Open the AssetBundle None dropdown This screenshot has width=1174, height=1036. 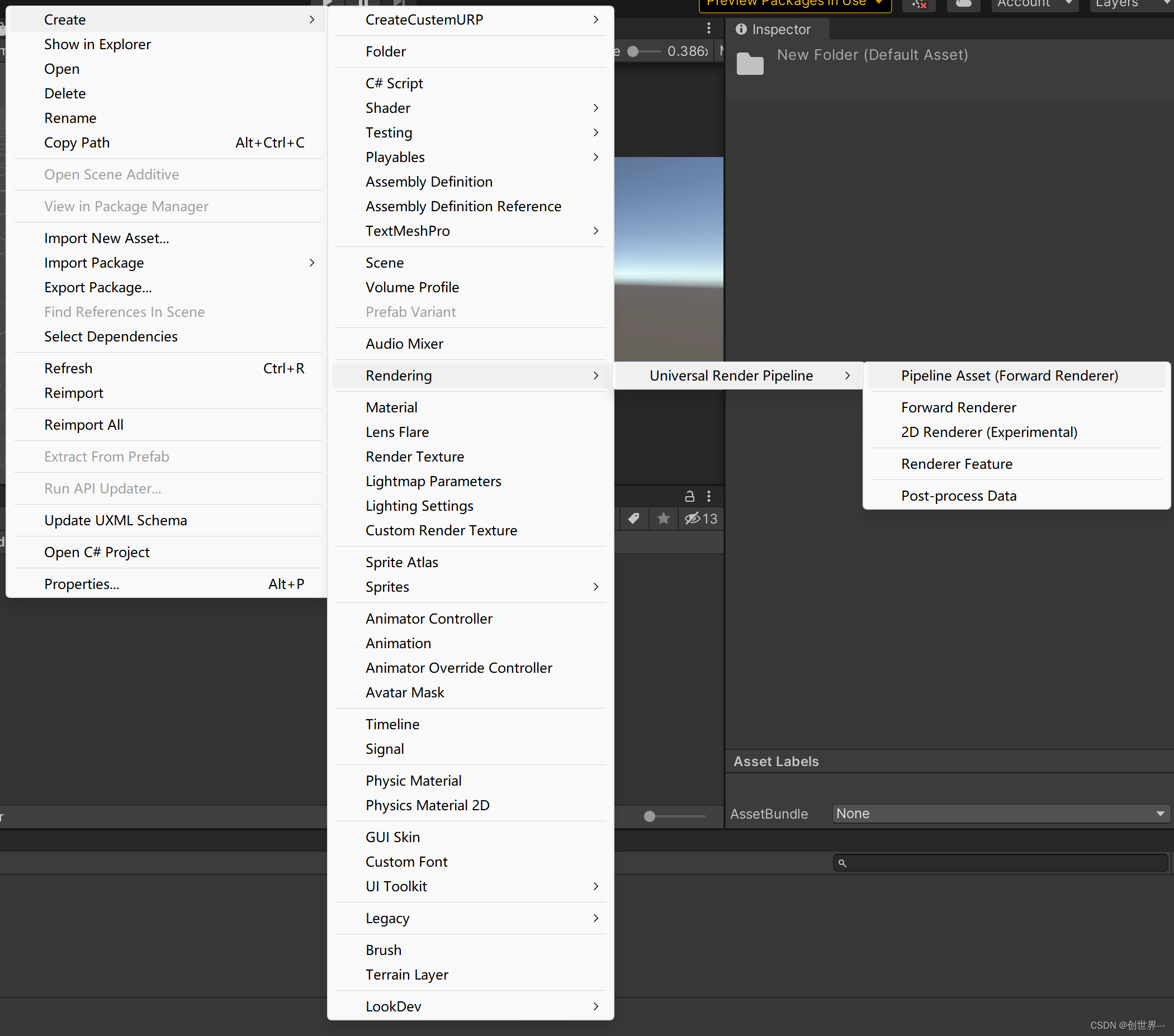pos(1000,813)
